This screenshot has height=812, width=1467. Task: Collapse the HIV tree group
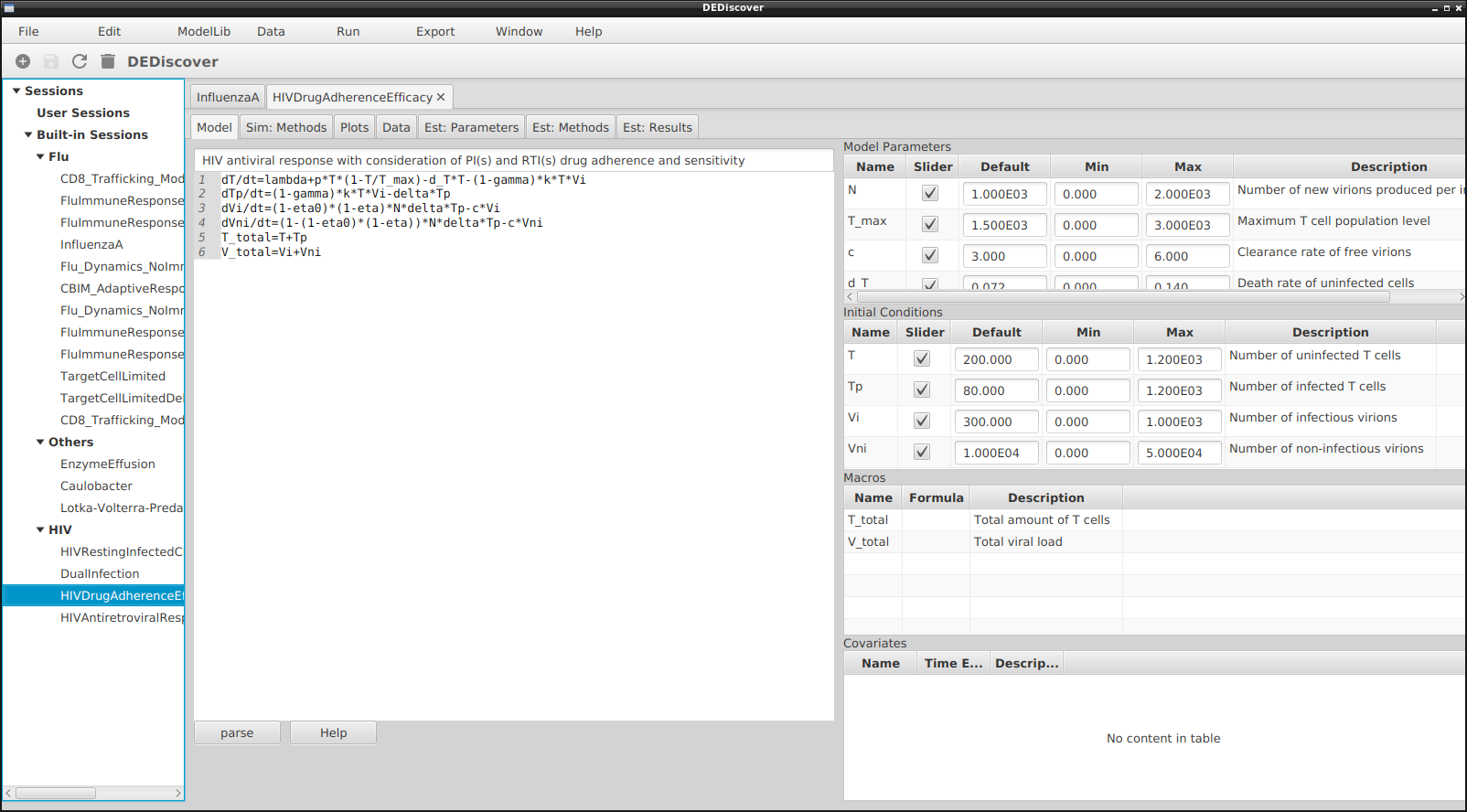click(x=40, y=530)
